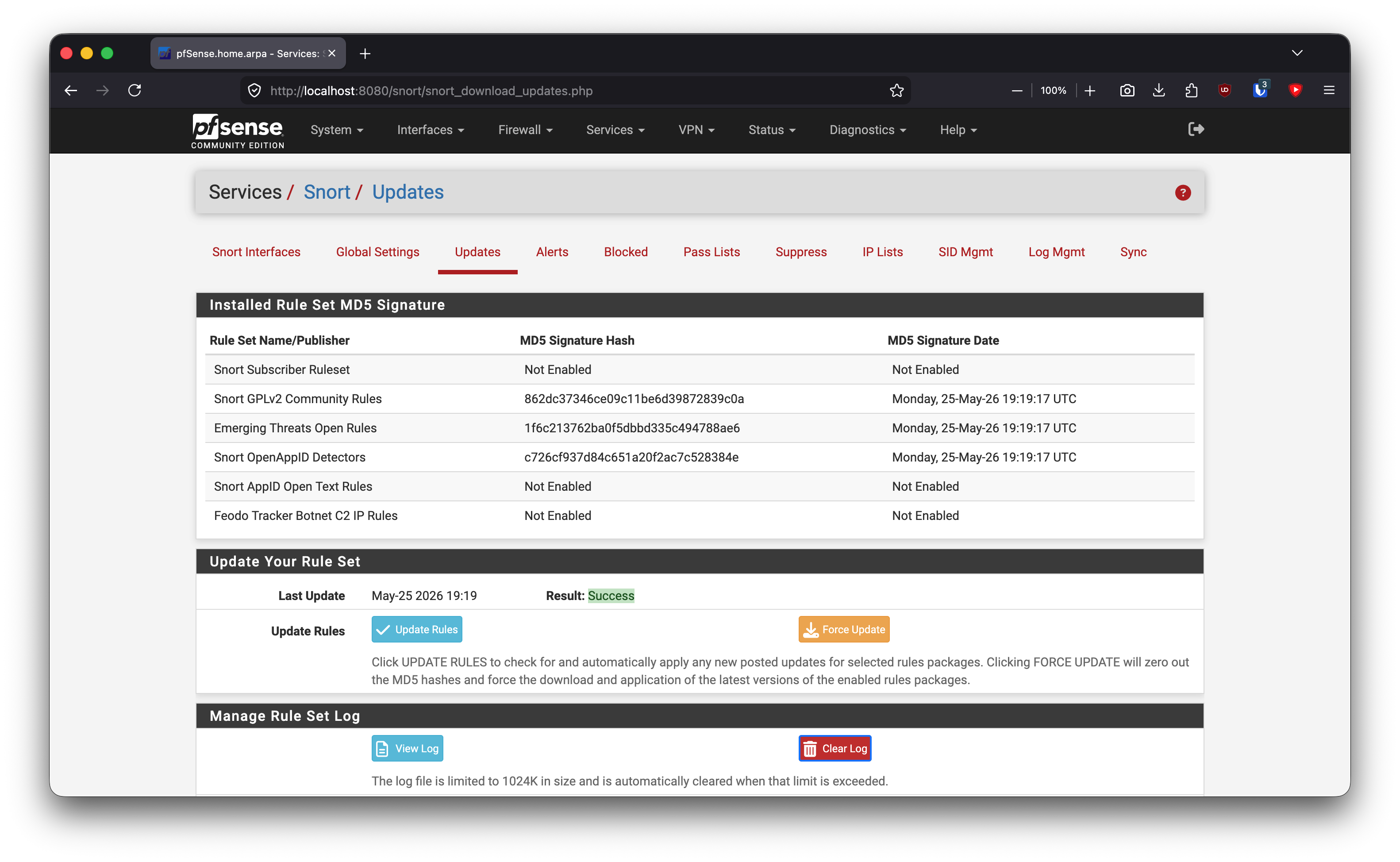Click the Clear Log button
Image resolution: width=1400 pixels, height=862 pixels.
[835, 749]
